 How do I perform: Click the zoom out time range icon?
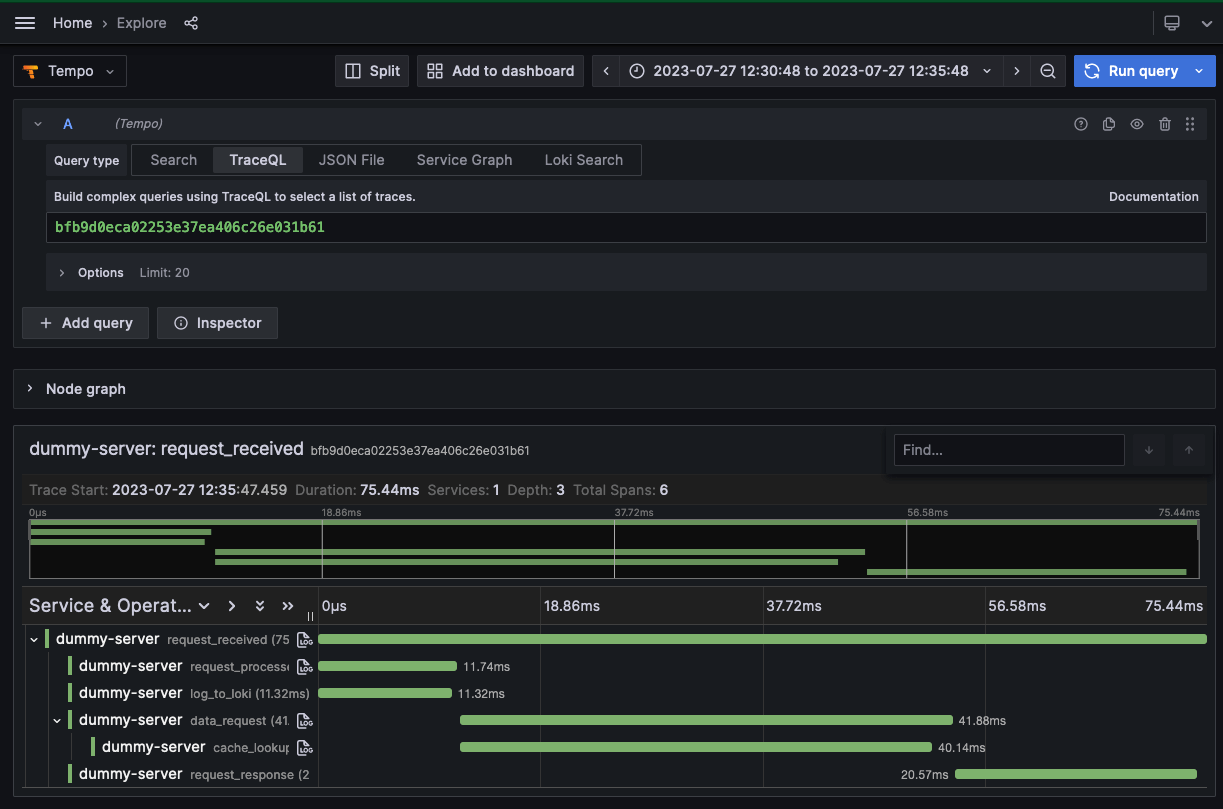point(1047,71)
